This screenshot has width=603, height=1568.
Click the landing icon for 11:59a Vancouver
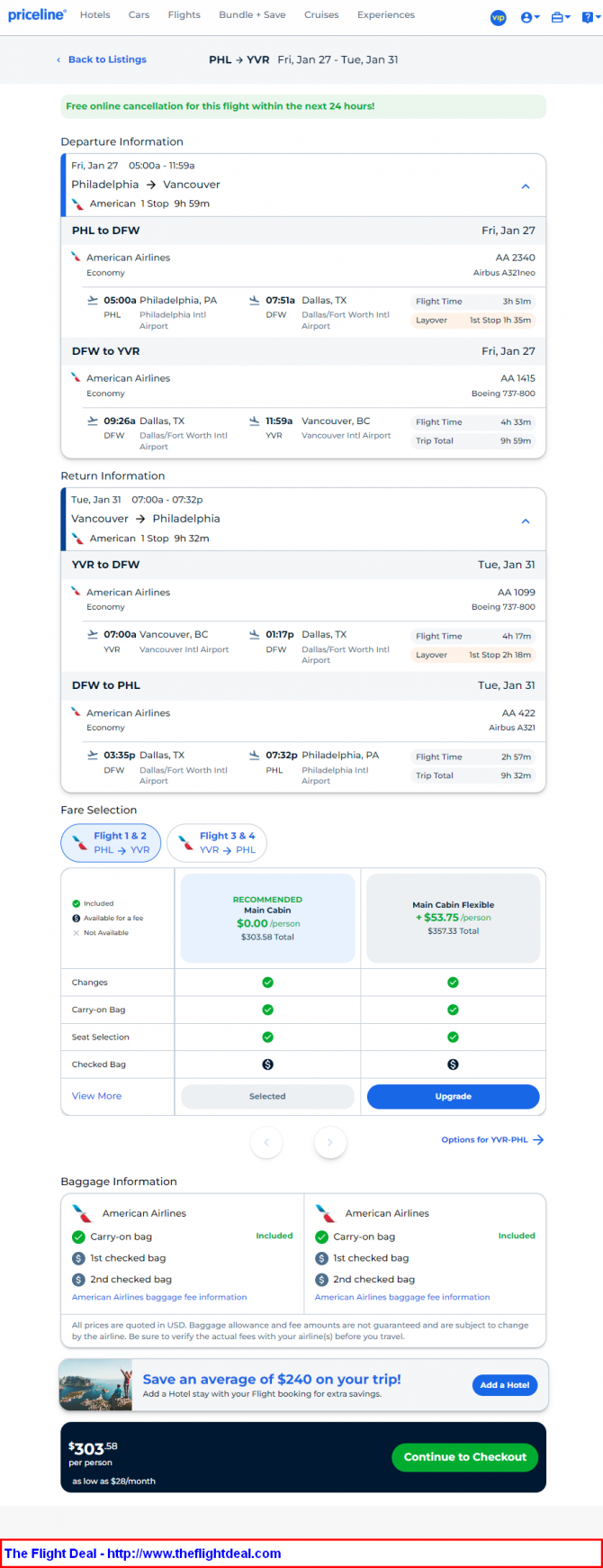point(255,421)
